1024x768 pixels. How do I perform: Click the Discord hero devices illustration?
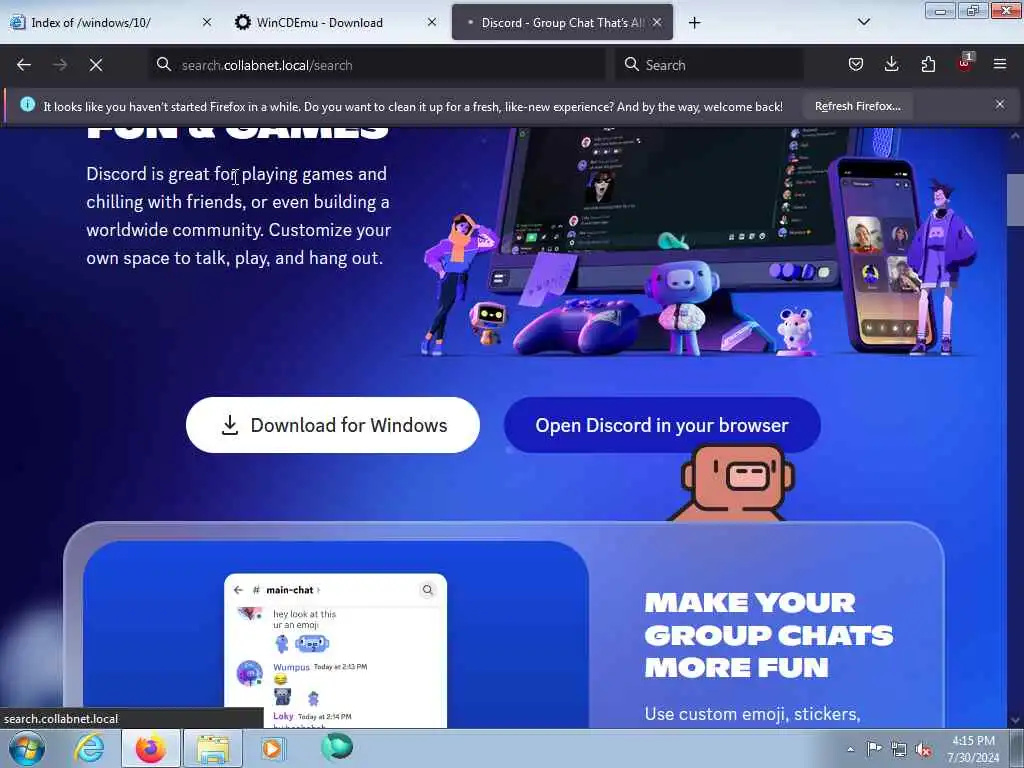point(699,242)
